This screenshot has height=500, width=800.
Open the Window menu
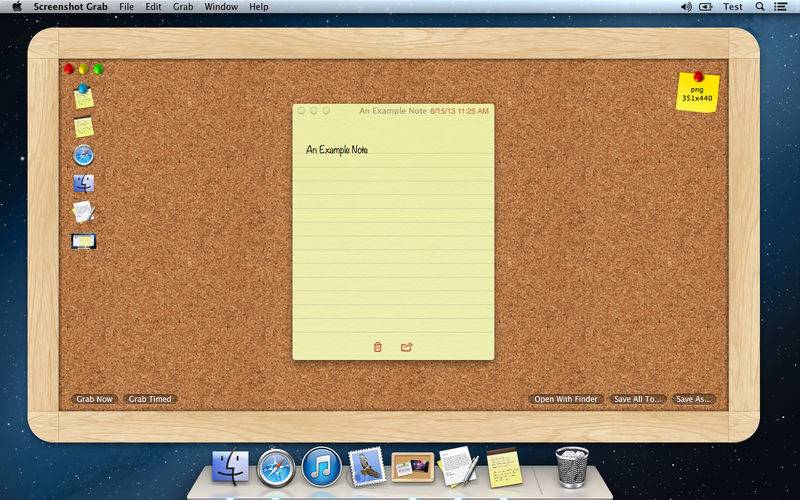click(x=221, y=7)
